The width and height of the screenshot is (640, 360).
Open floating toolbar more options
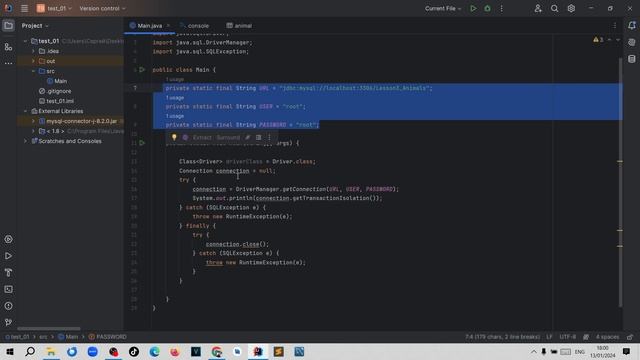click(269, 138)
